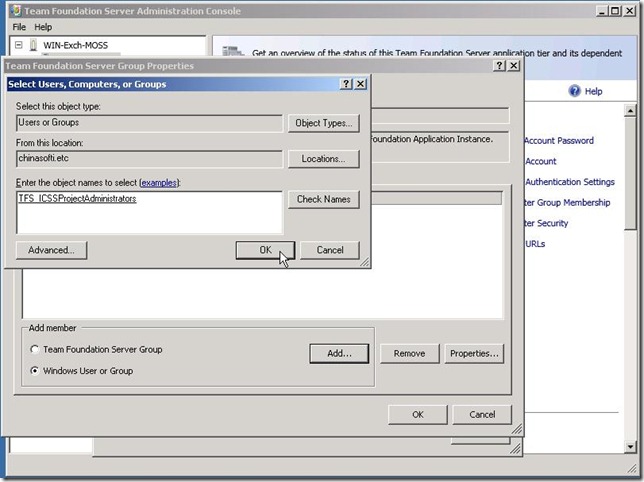Close the Select Users, Computers, or Groups dialog
Screen dimensions: 644x482
pos(360,84)
